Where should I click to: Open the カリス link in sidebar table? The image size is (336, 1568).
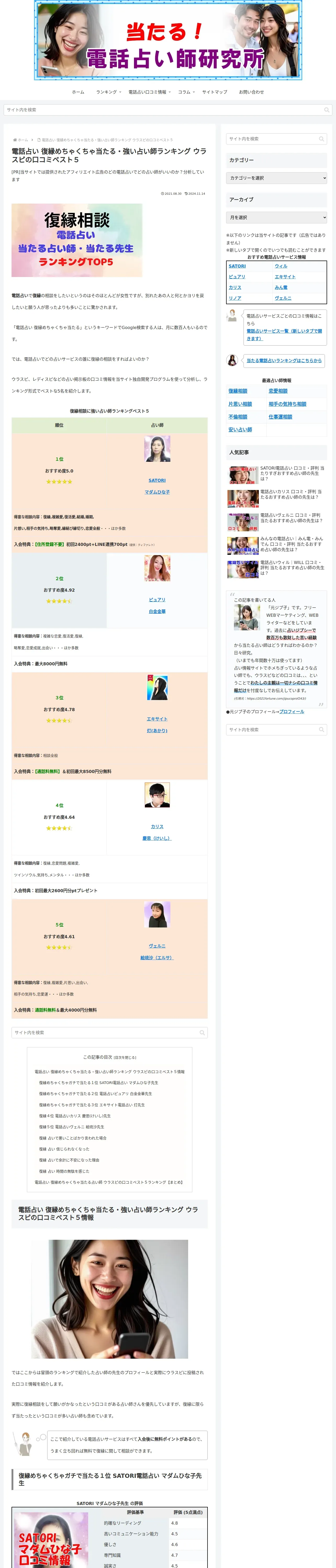point(235,288)
